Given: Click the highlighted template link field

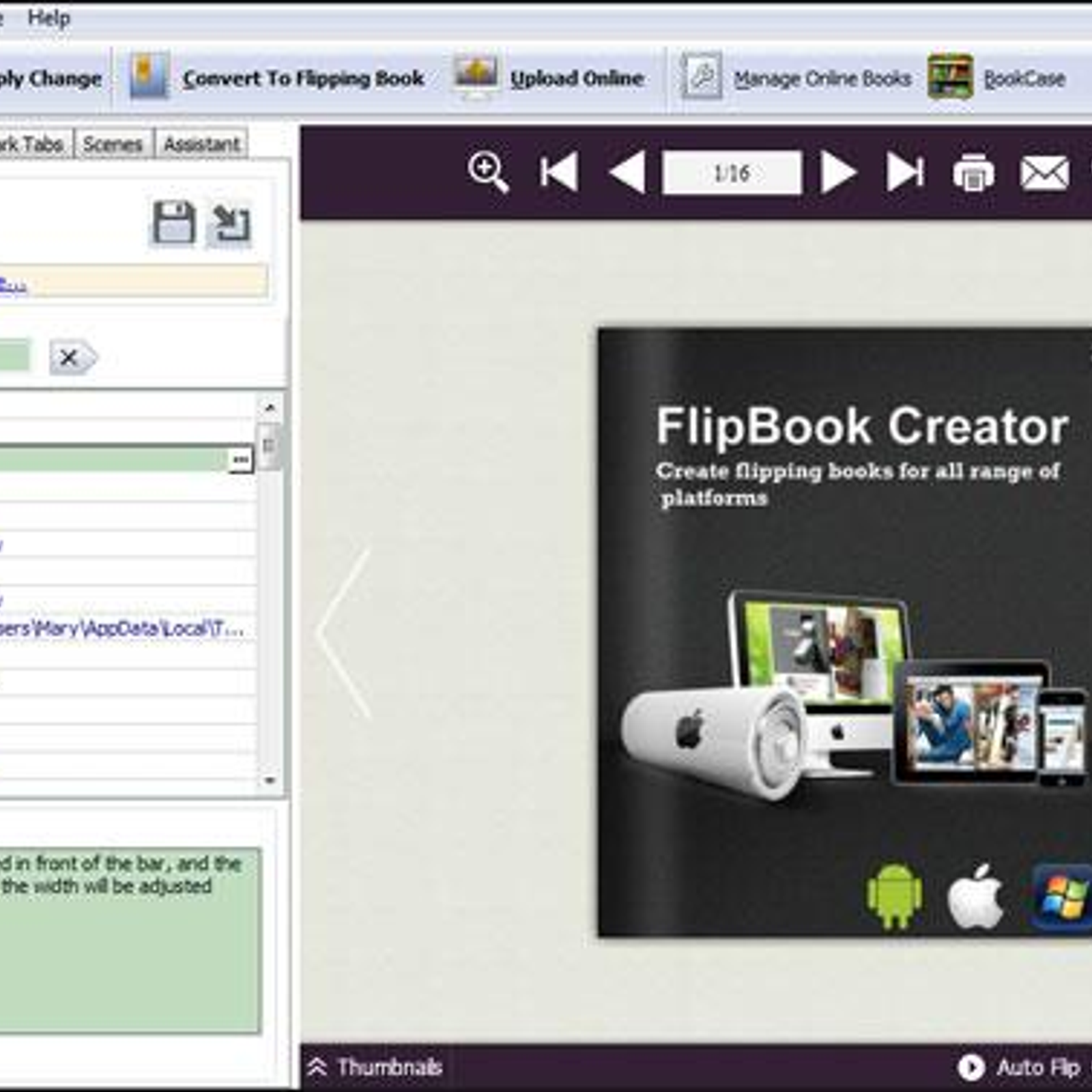Looking at the screenshot, I should click(x=134, y=281).
